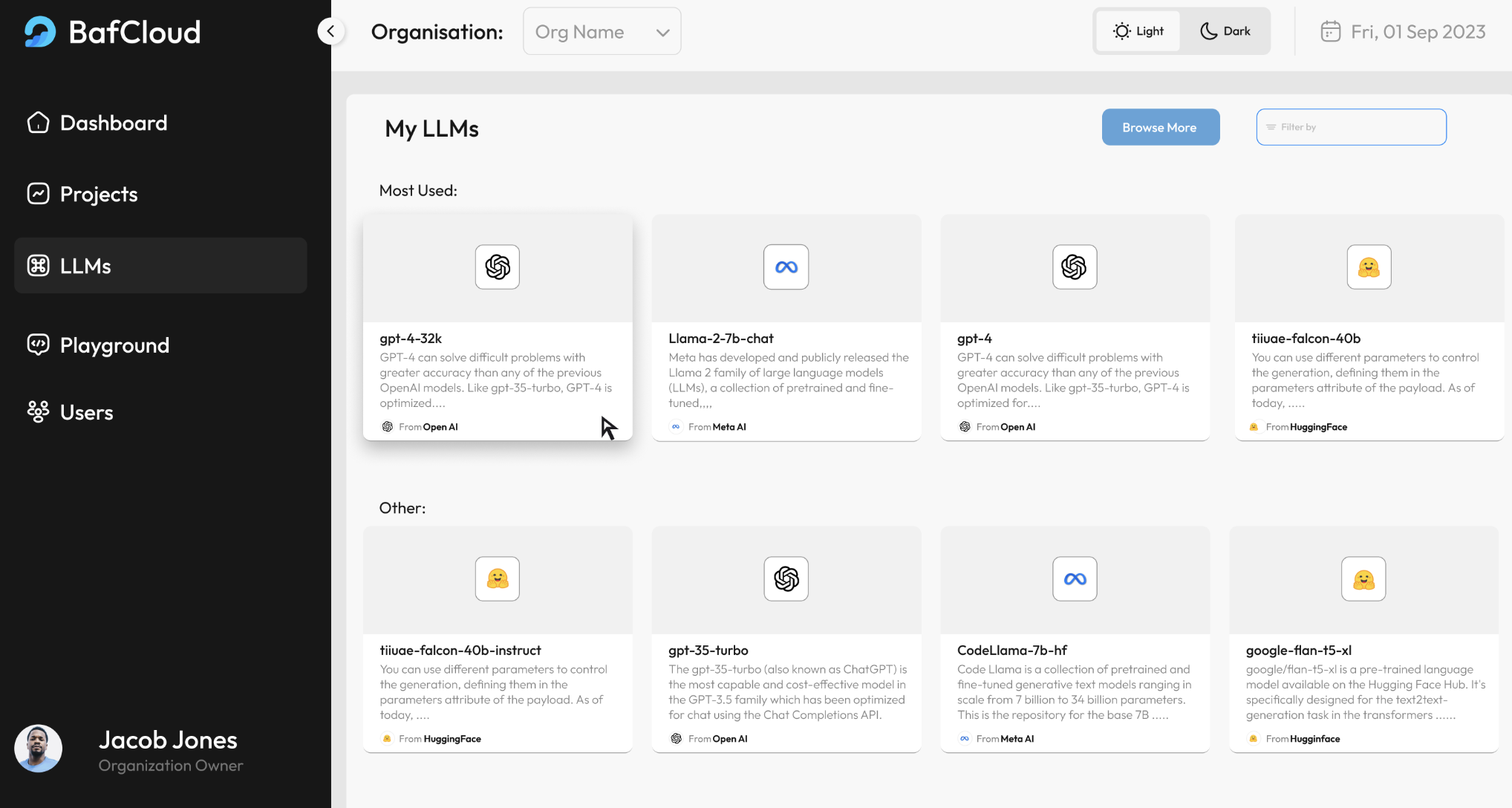1512x808 pixels.
Task: Switch to Light theme
Action: tap(1138, 31)
